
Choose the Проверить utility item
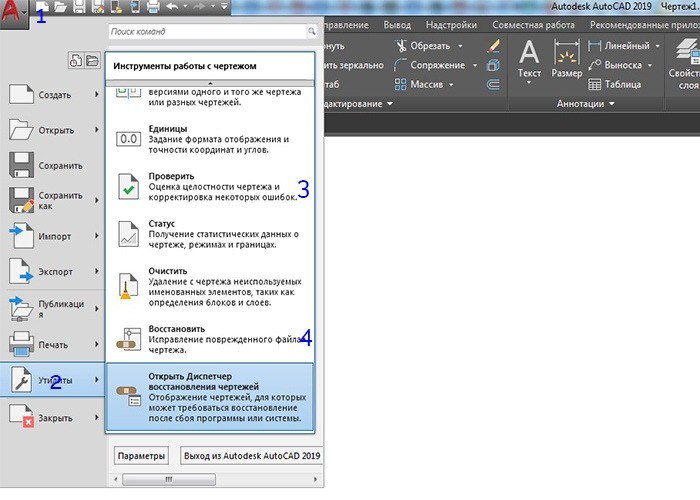click(210, 187)
